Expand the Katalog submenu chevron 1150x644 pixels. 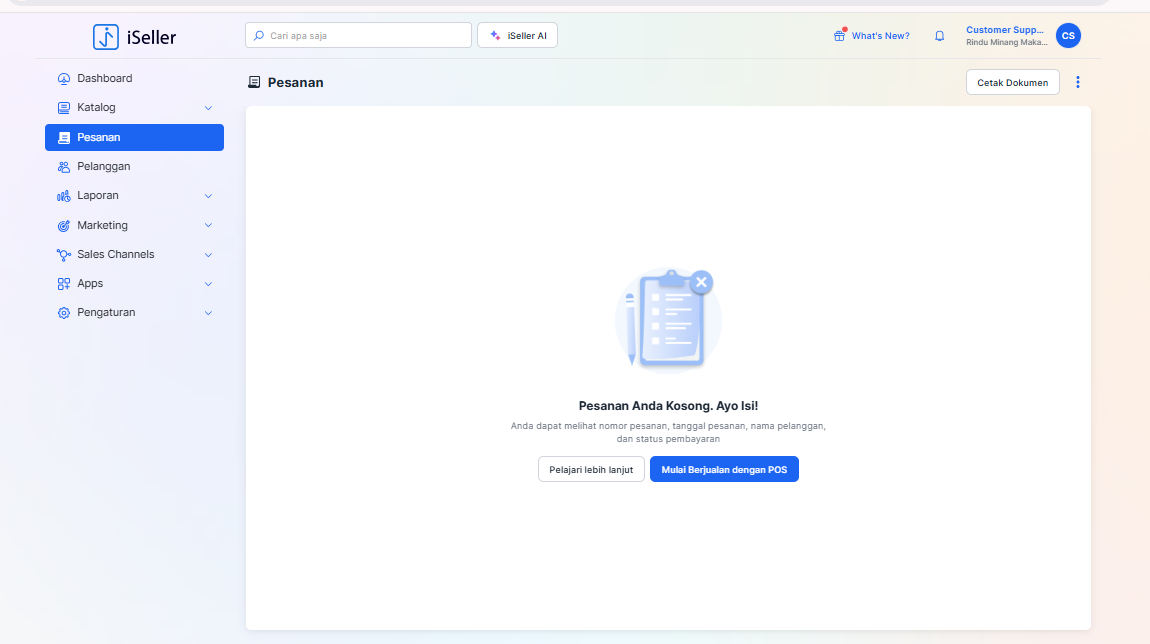point(208,108)
